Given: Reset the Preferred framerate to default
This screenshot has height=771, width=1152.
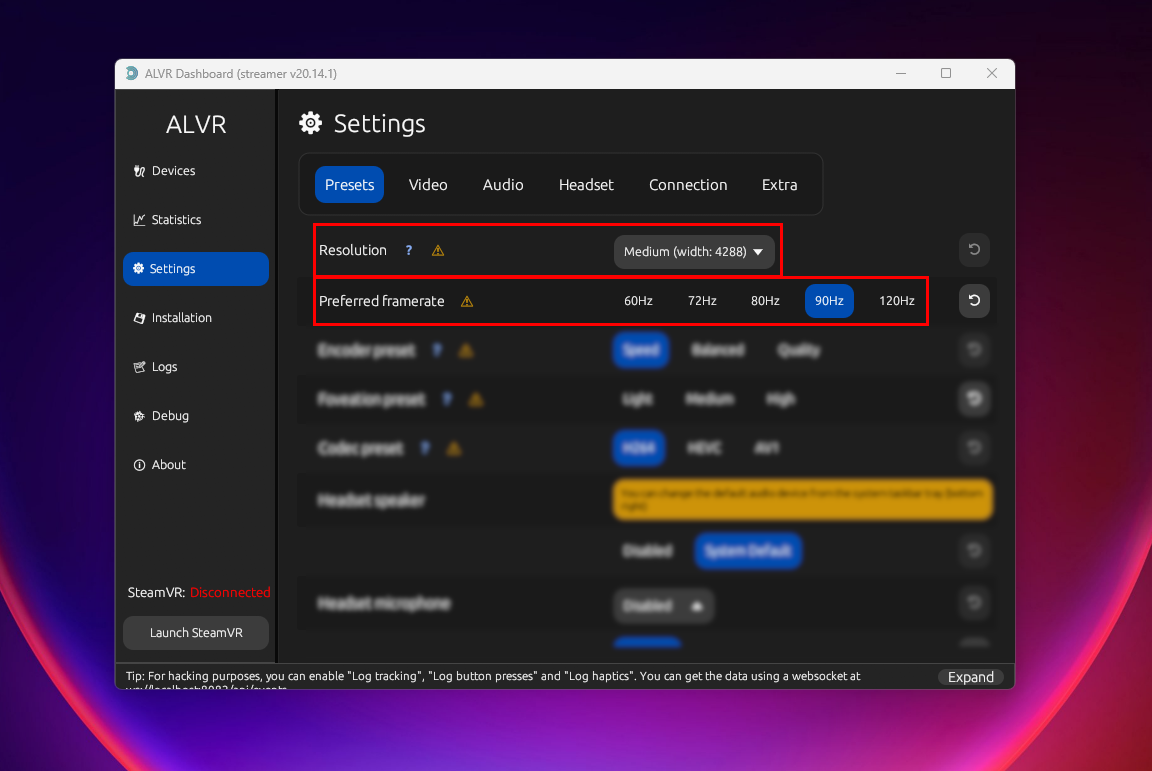Looking at the screenshot, I should tap(974, 301).
